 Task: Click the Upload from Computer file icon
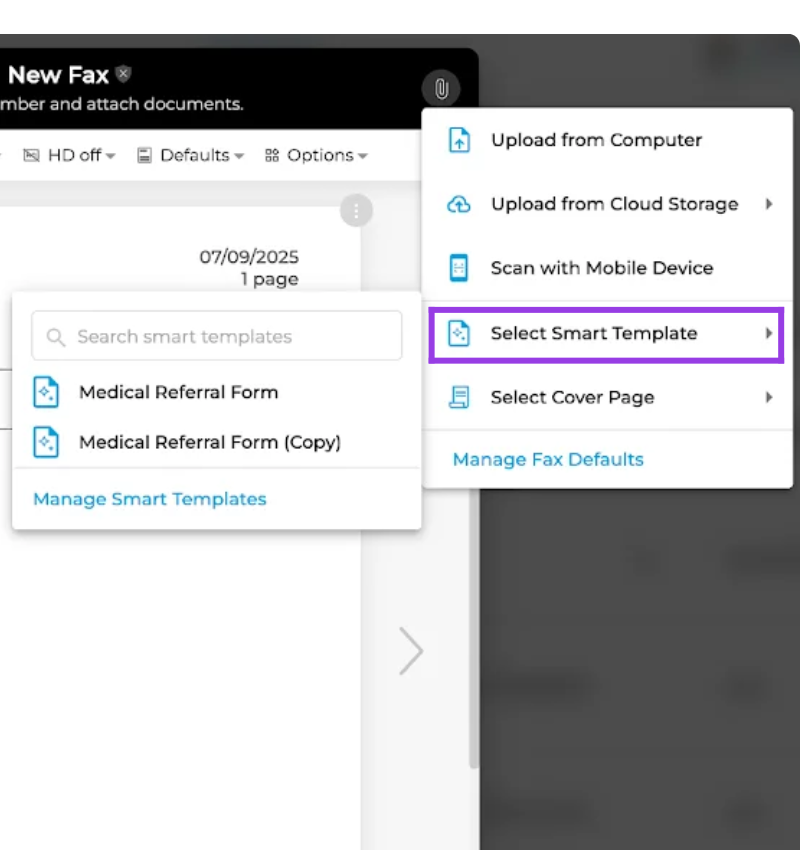point(459,140)
